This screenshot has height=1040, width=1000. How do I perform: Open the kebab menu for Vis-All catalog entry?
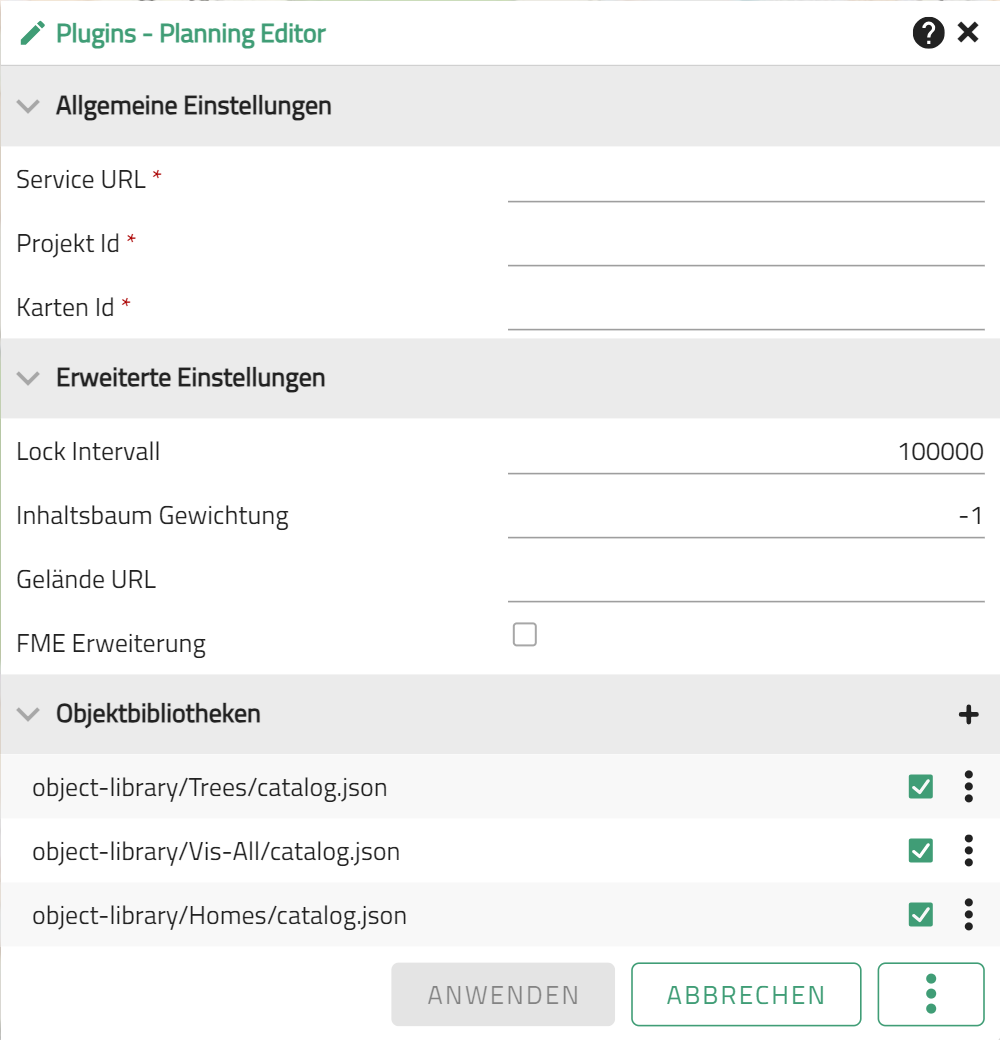967,851
